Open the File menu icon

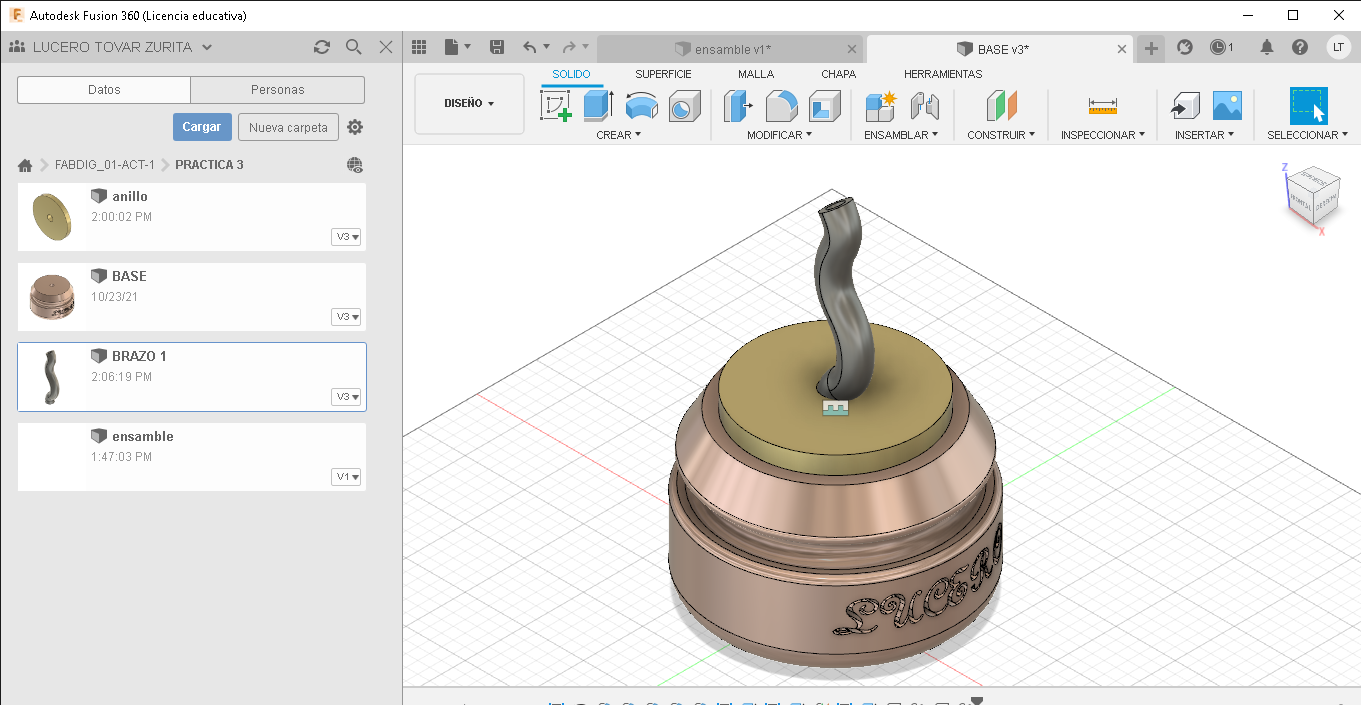point(457,47)
